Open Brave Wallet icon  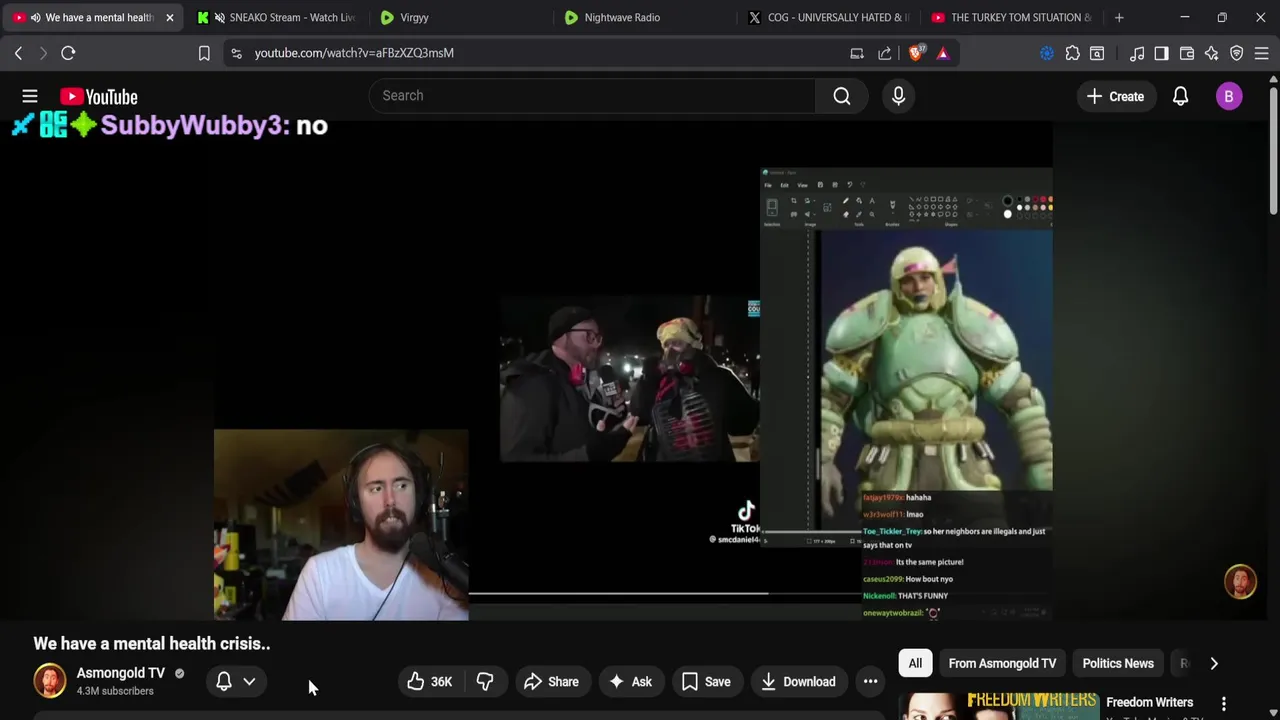tap(1187, 53)
